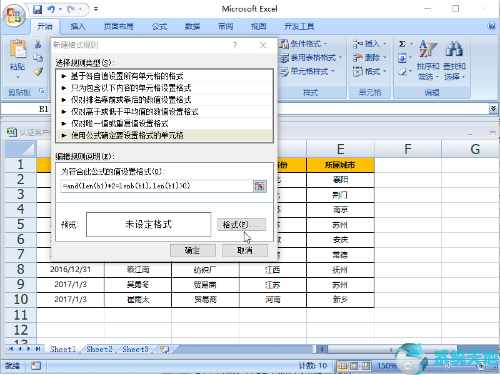The width and height of the screenshot is (500, 375).
Task: Open the 单元格样式 cell styles menu
Action: (307, 71)
